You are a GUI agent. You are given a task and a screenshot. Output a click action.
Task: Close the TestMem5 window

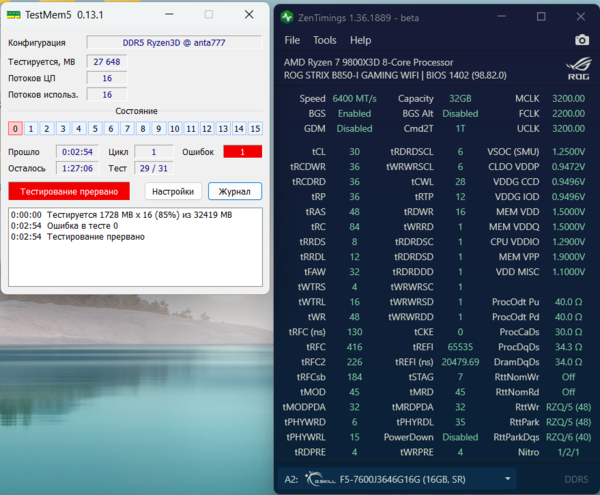(x=249, y=15)
